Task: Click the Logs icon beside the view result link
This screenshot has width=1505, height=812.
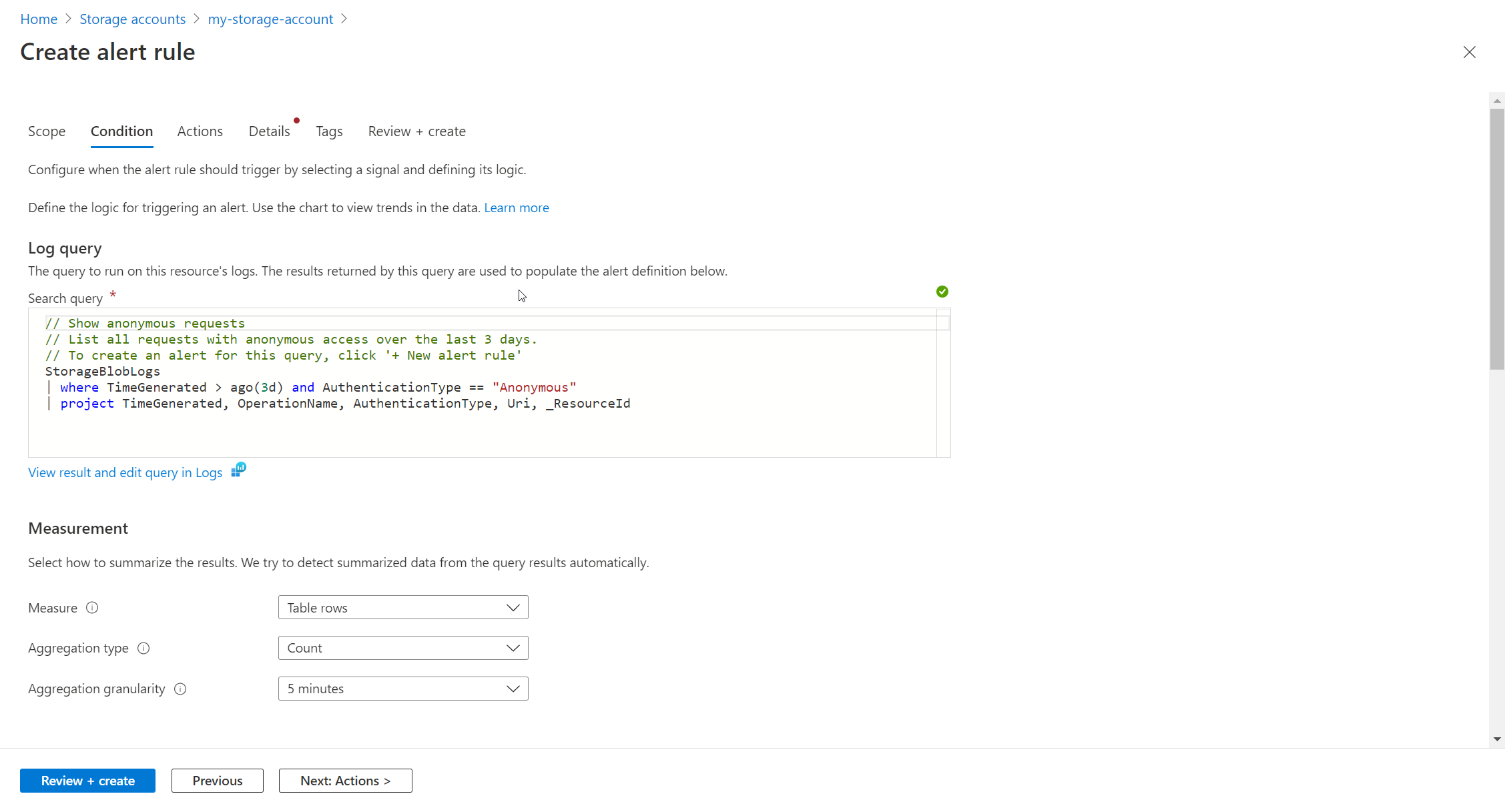Action: click(238, 470)
